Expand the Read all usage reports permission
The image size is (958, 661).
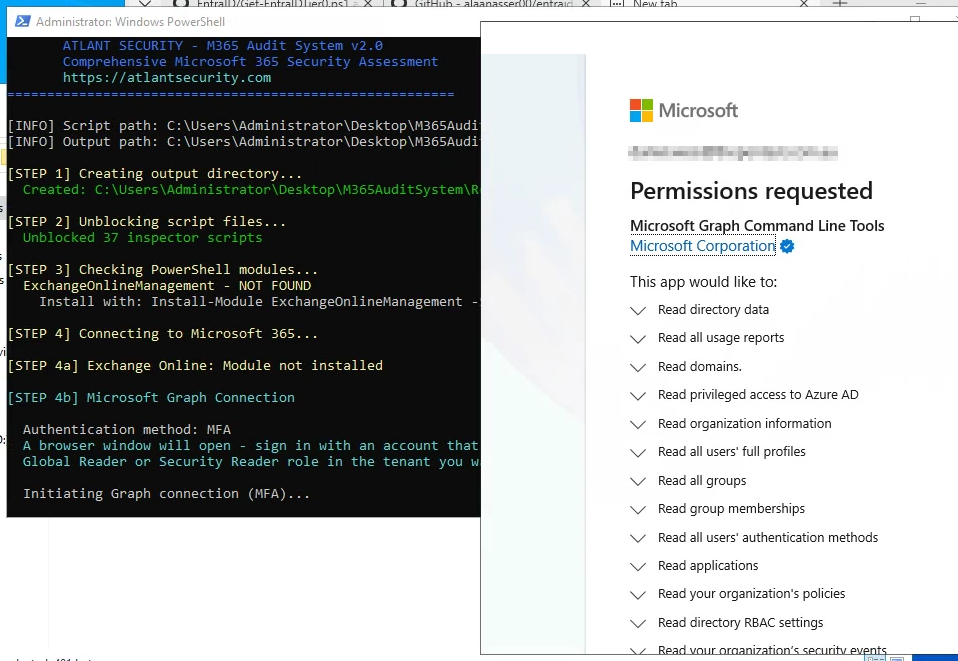pos(638,338)
